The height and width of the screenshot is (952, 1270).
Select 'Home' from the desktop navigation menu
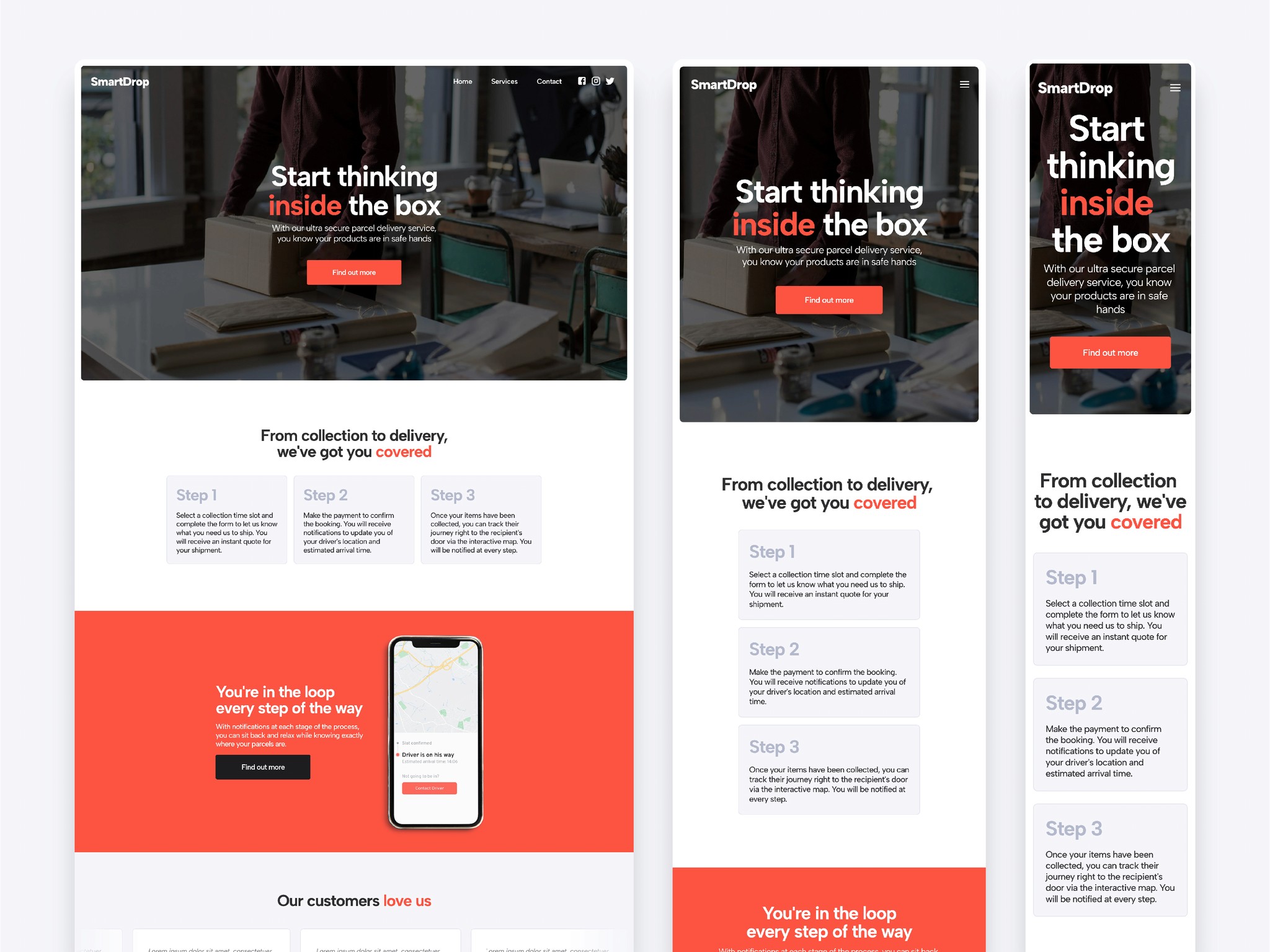pos(460,83)
